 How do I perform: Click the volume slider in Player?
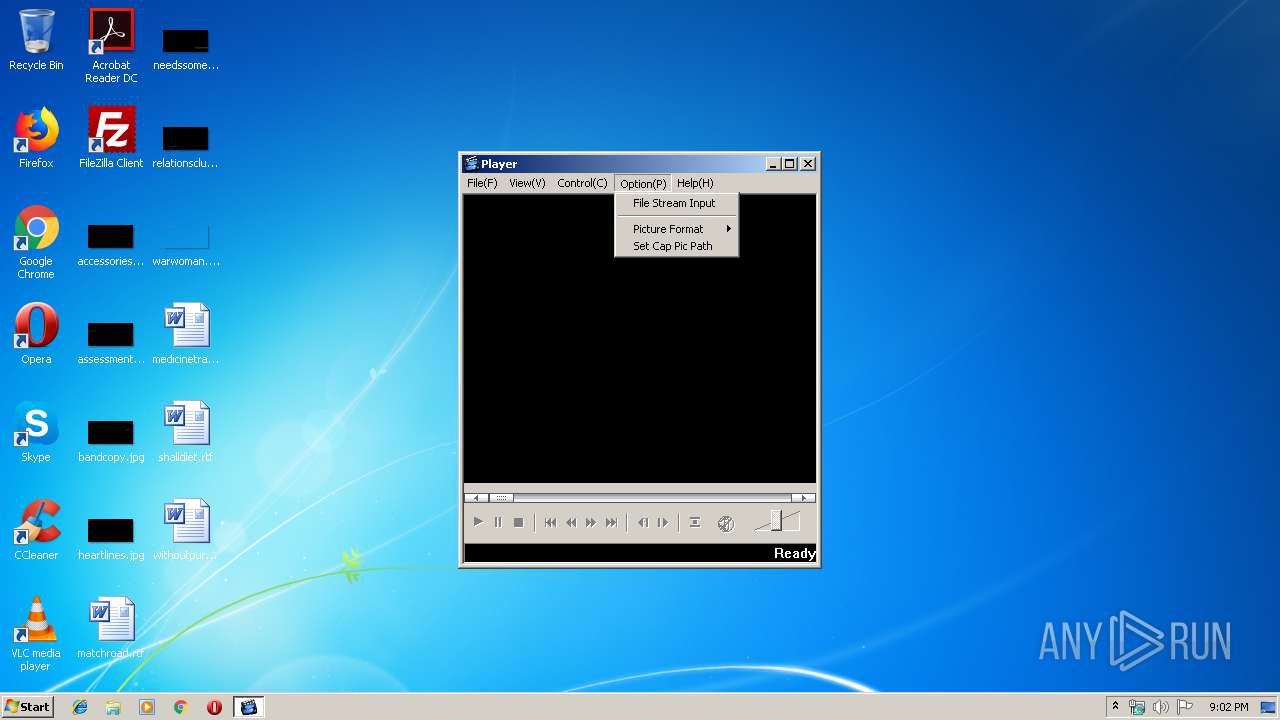(777, 521)
